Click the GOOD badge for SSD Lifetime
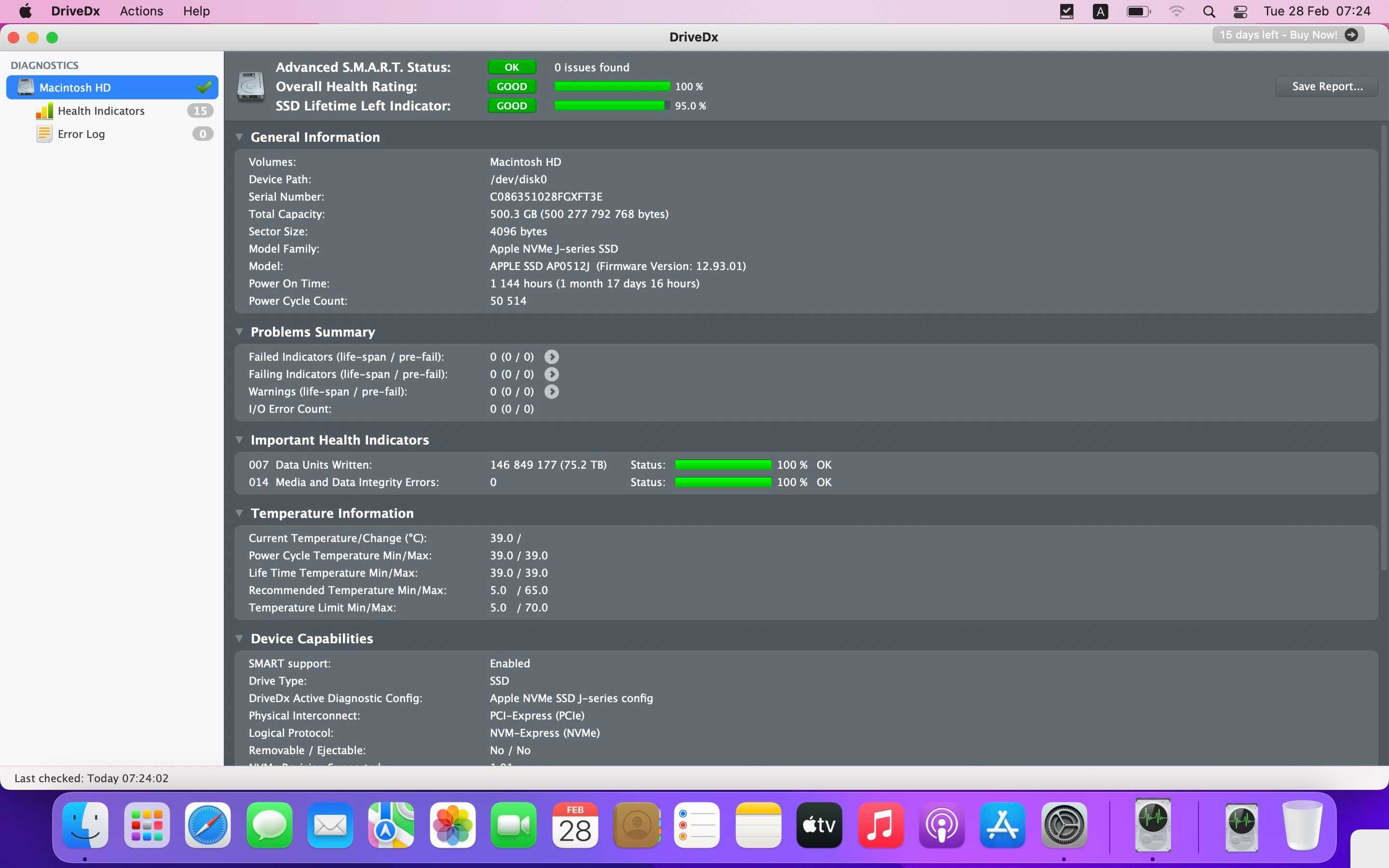Image resolution: width=1389 pixels, height=868 pixels. tap(511, 106)
